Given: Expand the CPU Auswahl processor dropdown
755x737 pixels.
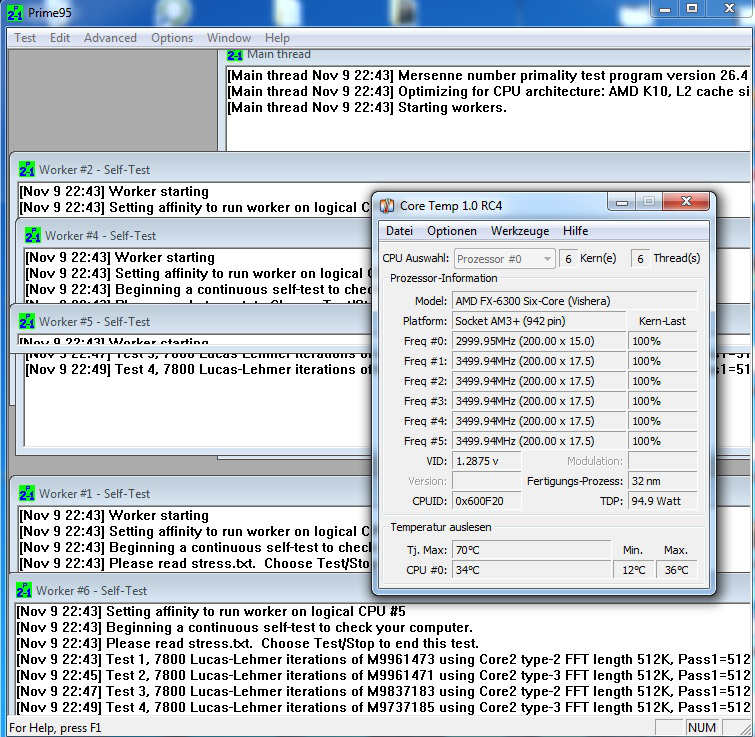Looking at the screenshot, I should [x=504, y=259].
